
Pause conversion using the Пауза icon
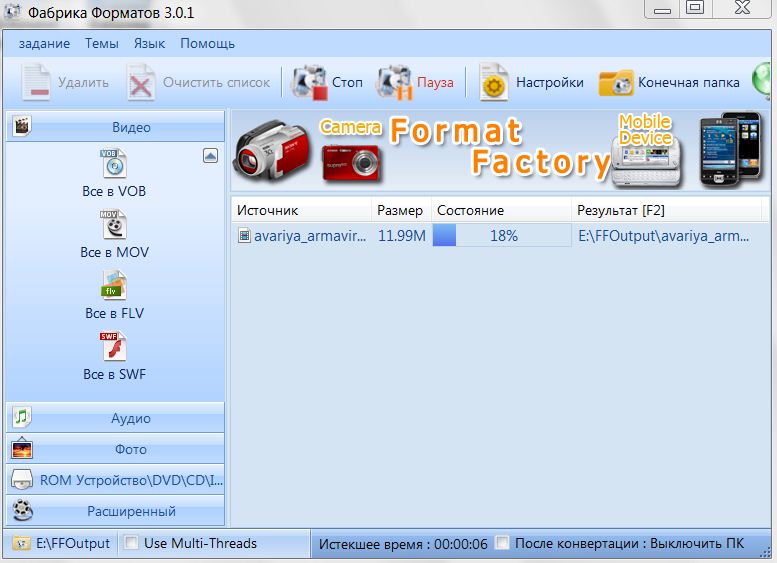[x=394, y=82]
